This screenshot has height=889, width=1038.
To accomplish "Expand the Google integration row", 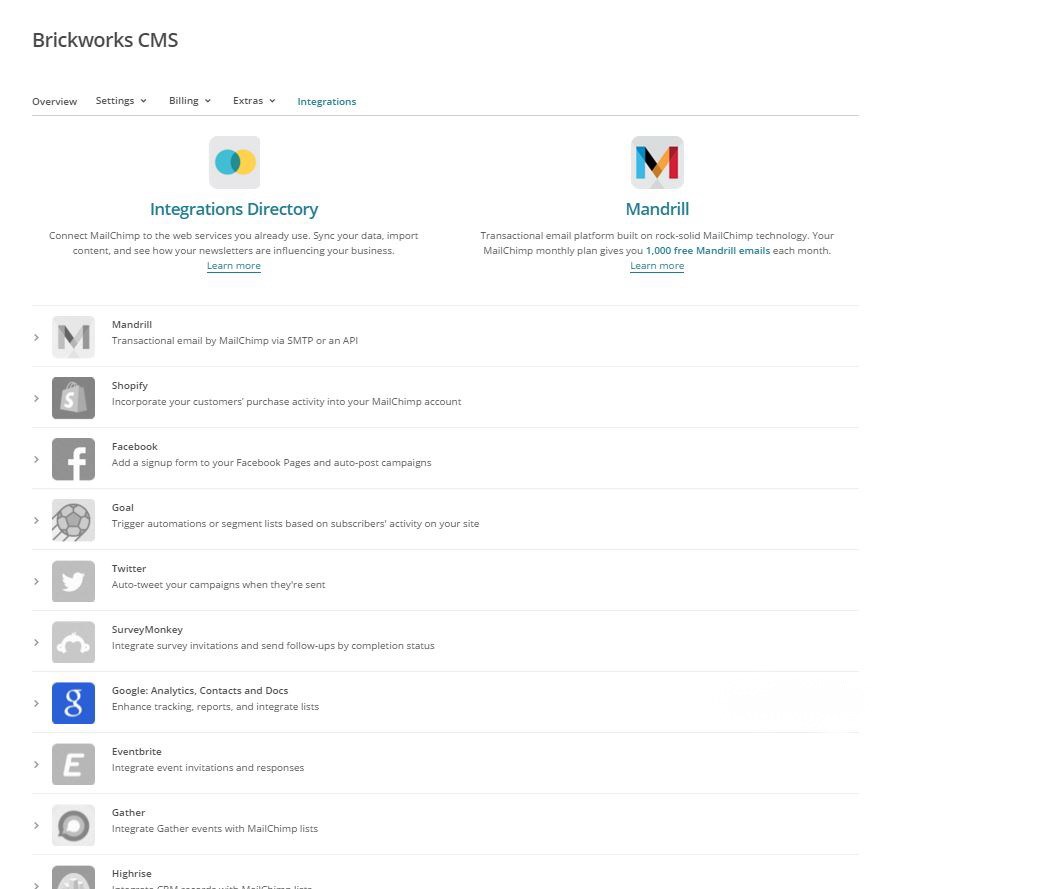I will pos(36,703).
